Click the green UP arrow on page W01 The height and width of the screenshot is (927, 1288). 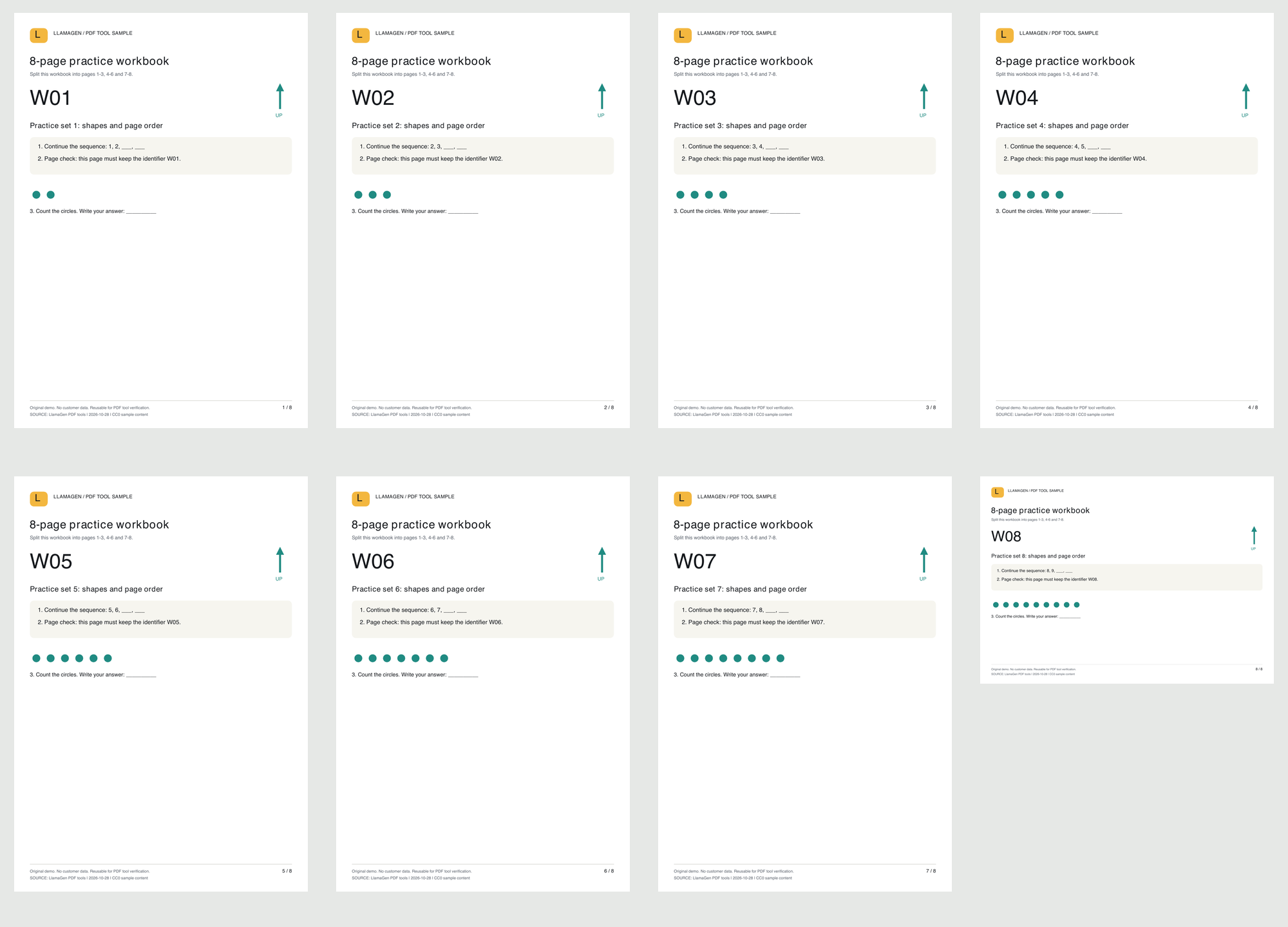[279, 97]
